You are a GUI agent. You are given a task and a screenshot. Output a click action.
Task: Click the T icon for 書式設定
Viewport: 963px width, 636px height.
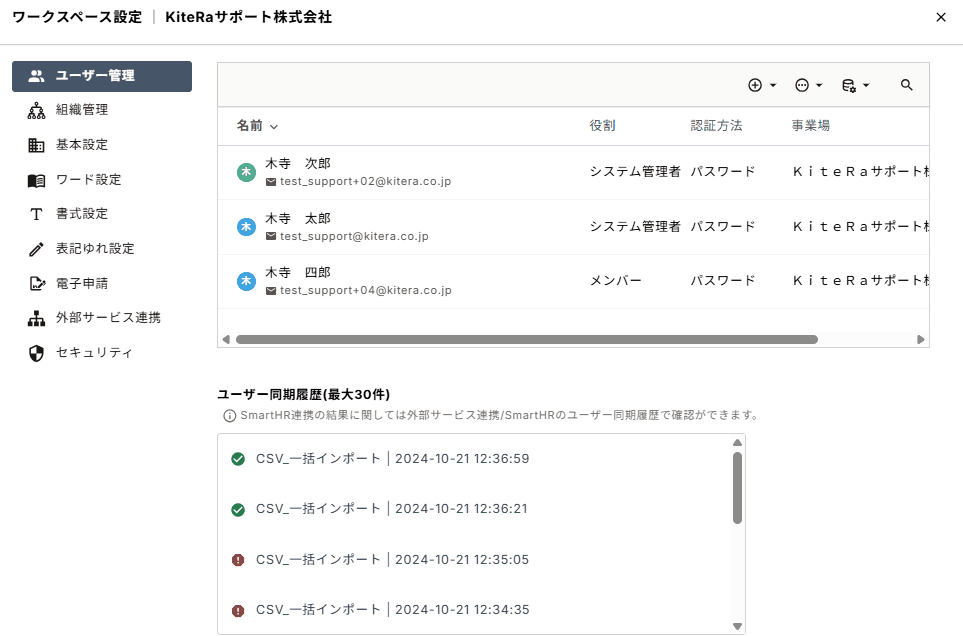click(36, 214)
